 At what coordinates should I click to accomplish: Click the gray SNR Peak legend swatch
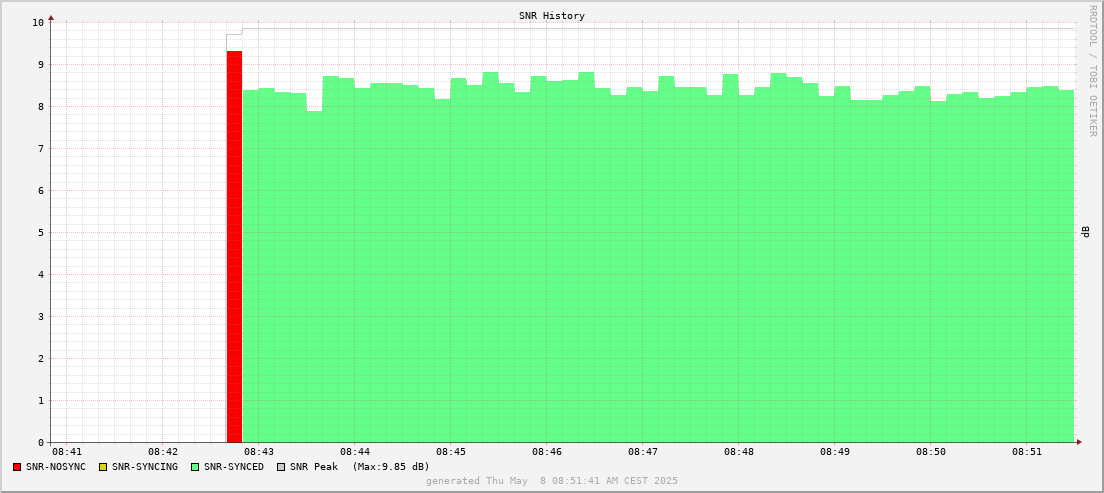pyautogui.click(x=282, y=467)
